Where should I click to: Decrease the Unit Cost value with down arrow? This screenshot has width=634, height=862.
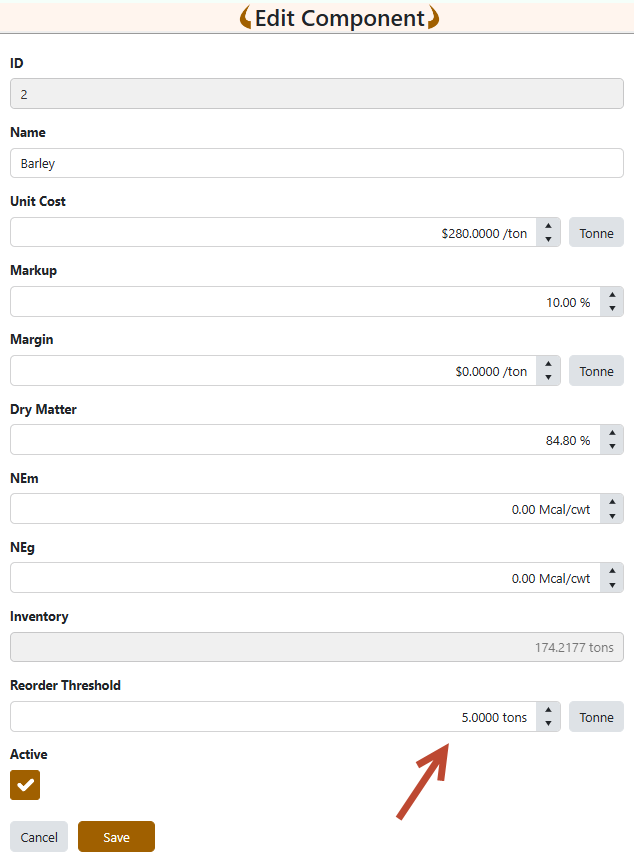coord(548,239)
